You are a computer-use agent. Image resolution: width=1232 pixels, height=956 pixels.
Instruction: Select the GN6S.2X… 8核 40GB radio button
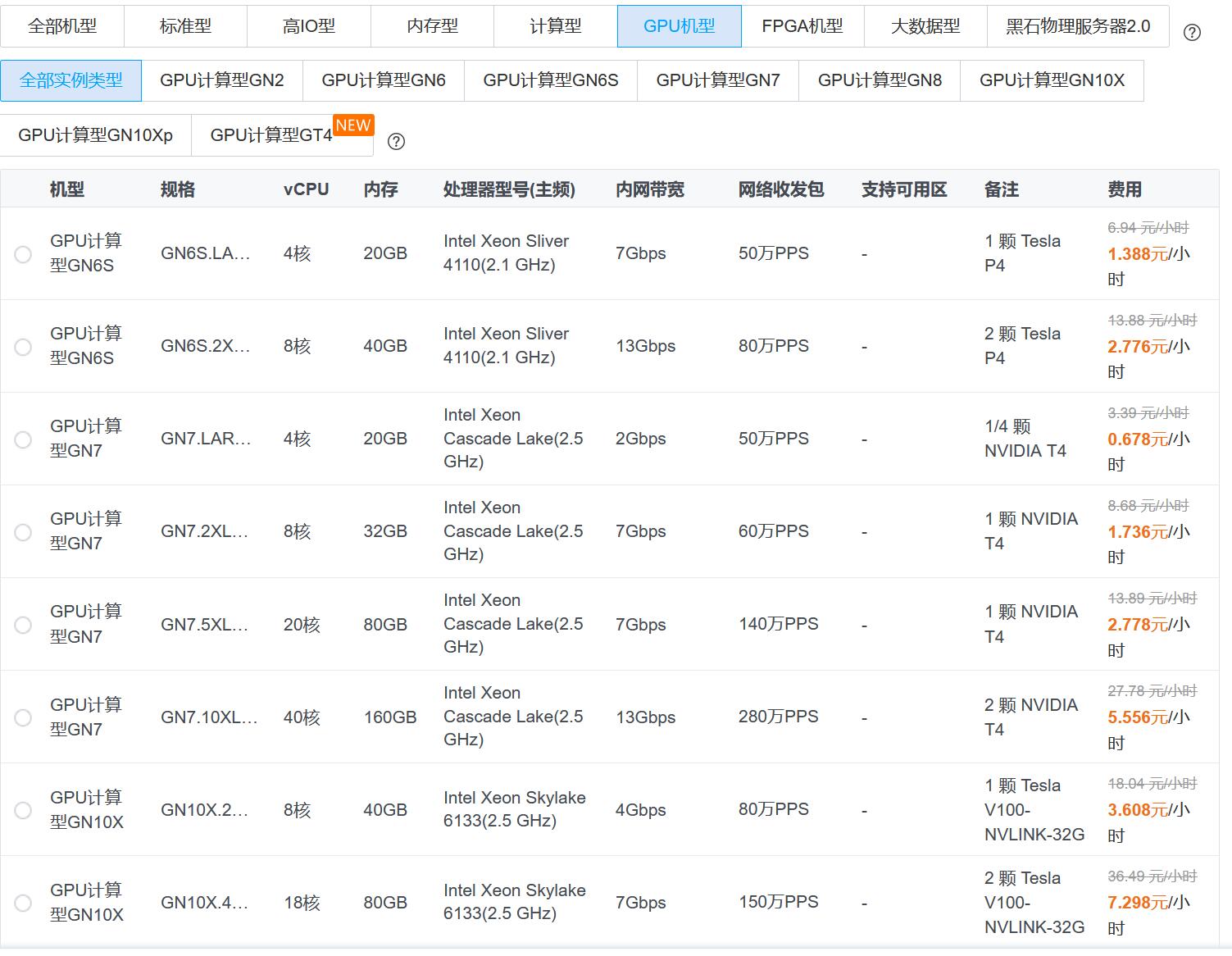[x=23, y=347]
